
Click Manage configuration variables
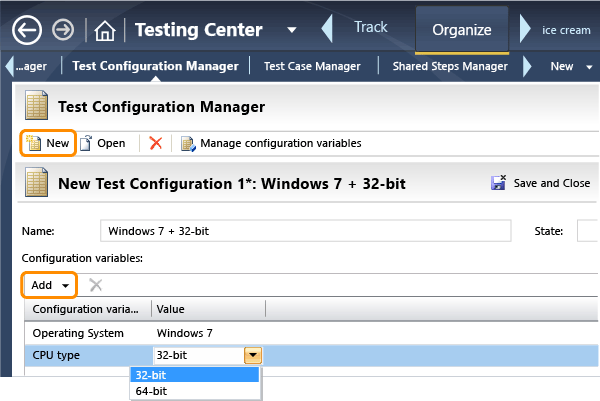coord(271,143)
